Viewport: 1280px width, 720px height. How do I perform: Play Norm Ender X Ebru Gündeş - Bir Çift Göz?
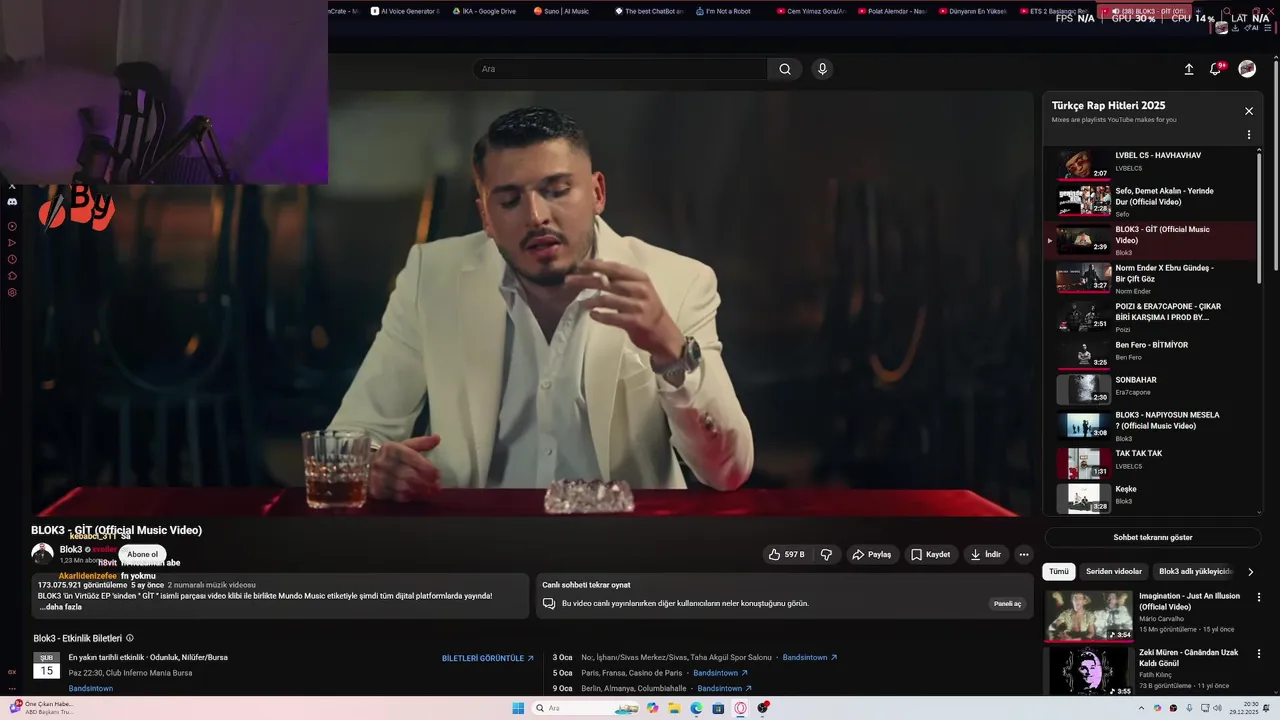pos(1150,279)
